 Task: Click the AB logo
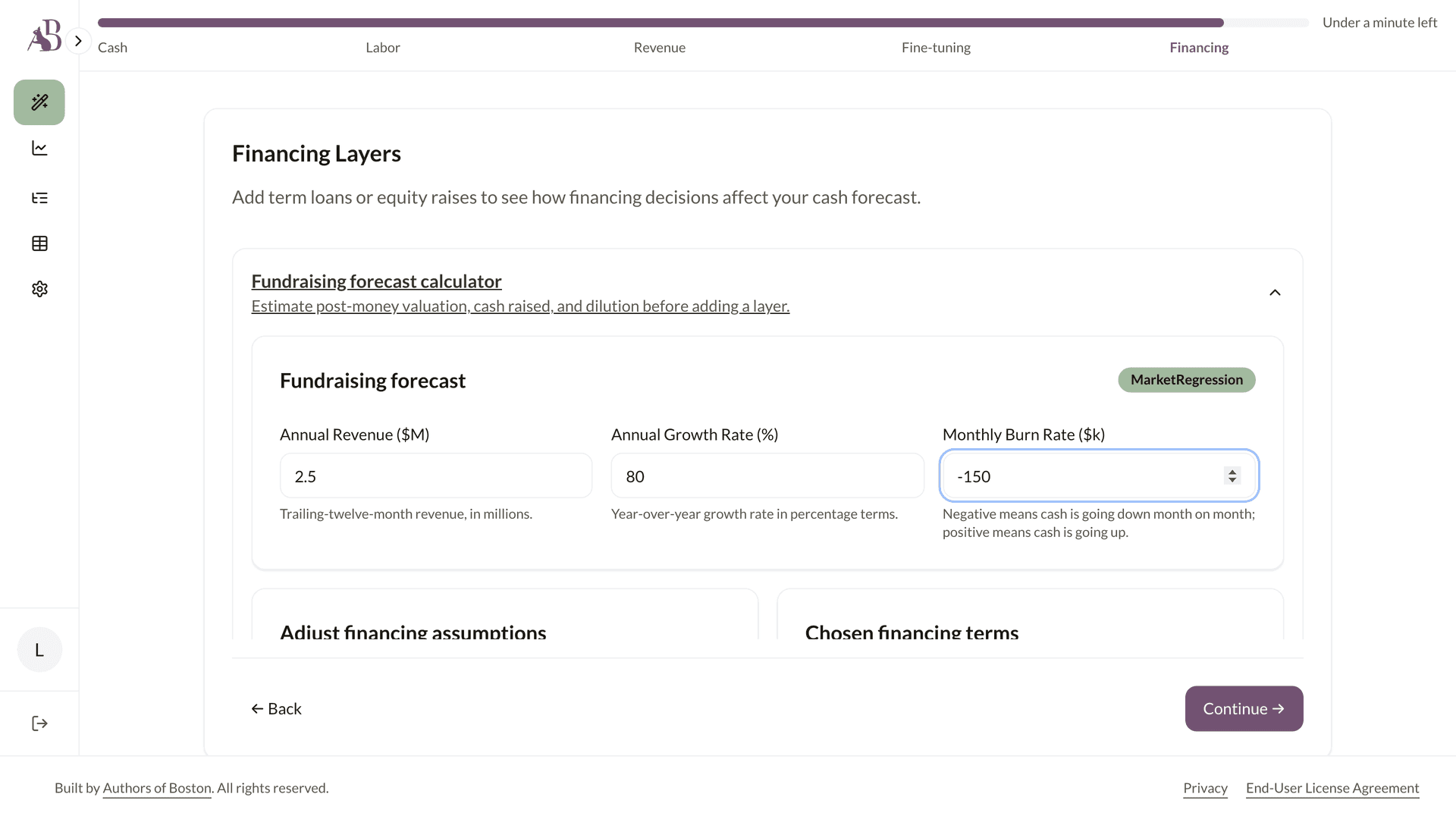(45, 35)
